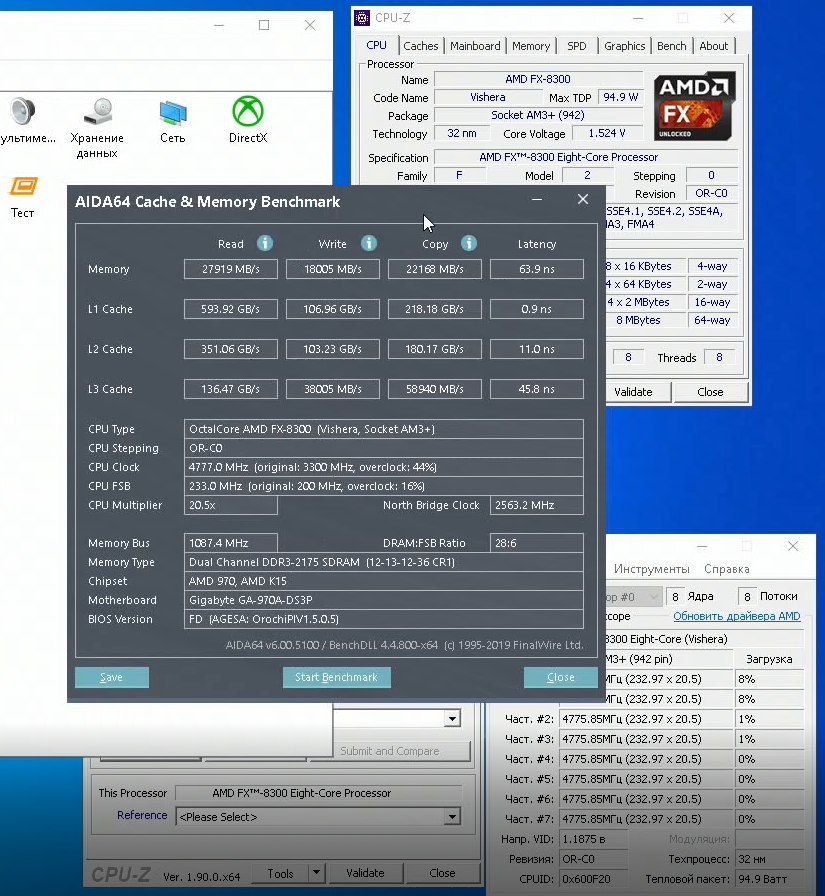Click the BIOS Version FD field
The image size is (825, 896).
pos(383,619)
